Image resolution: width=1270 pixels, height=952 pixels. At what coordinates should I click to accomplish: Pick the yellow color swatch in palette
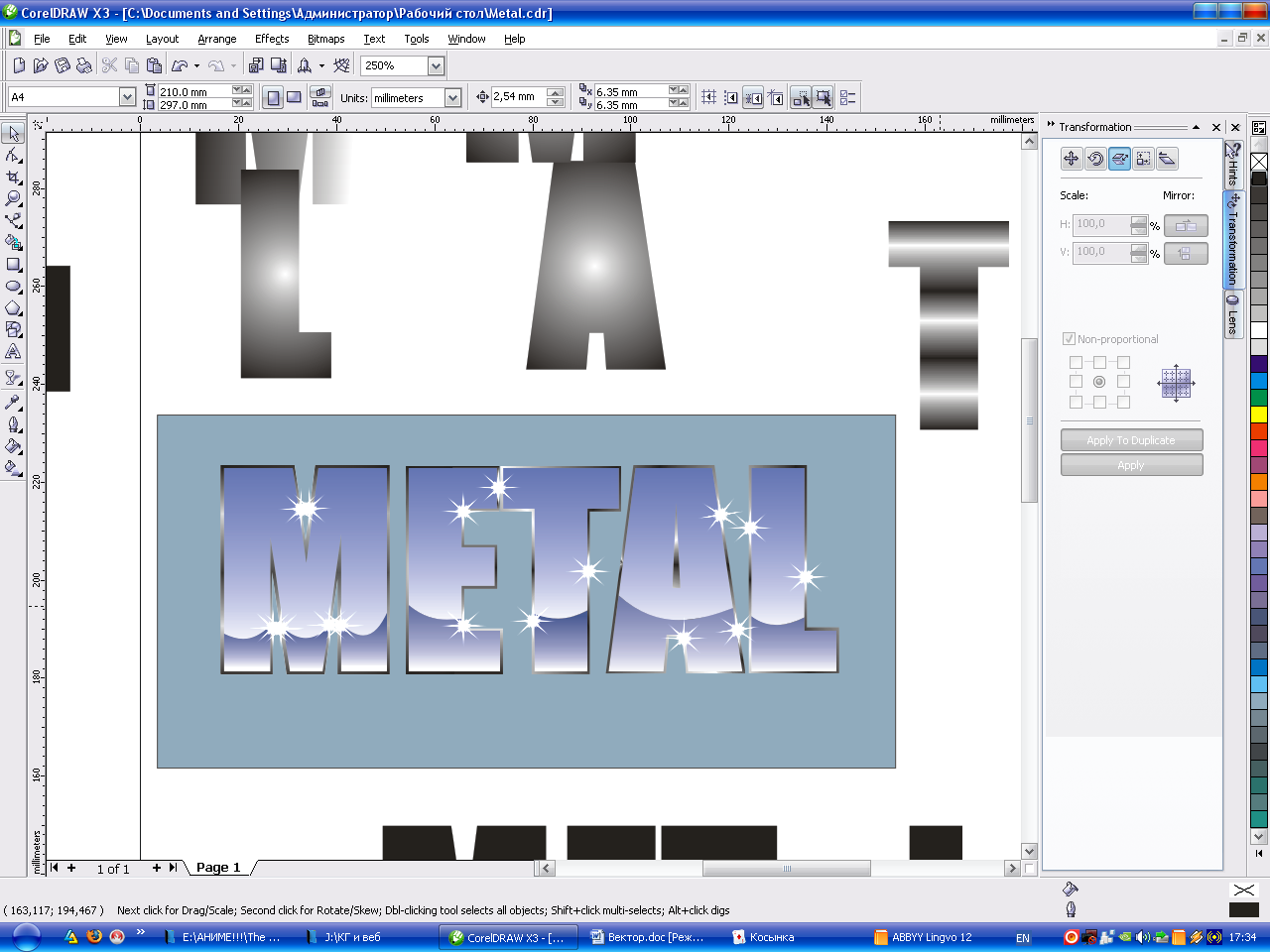tap(1259, 415)
